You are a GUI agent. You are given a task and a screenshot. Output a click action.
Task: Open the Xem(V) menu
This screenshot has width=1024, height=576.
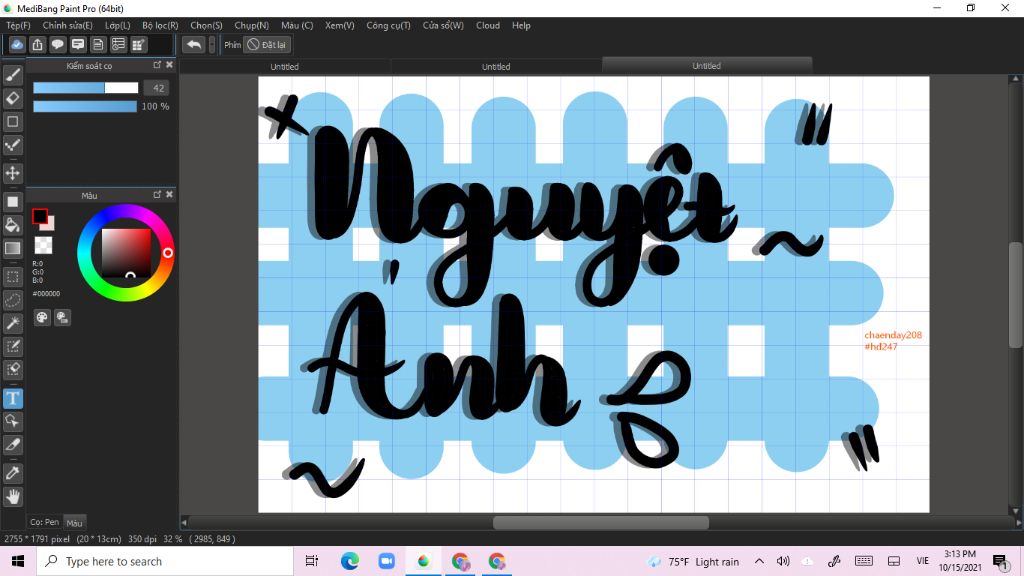coord(340,25)
